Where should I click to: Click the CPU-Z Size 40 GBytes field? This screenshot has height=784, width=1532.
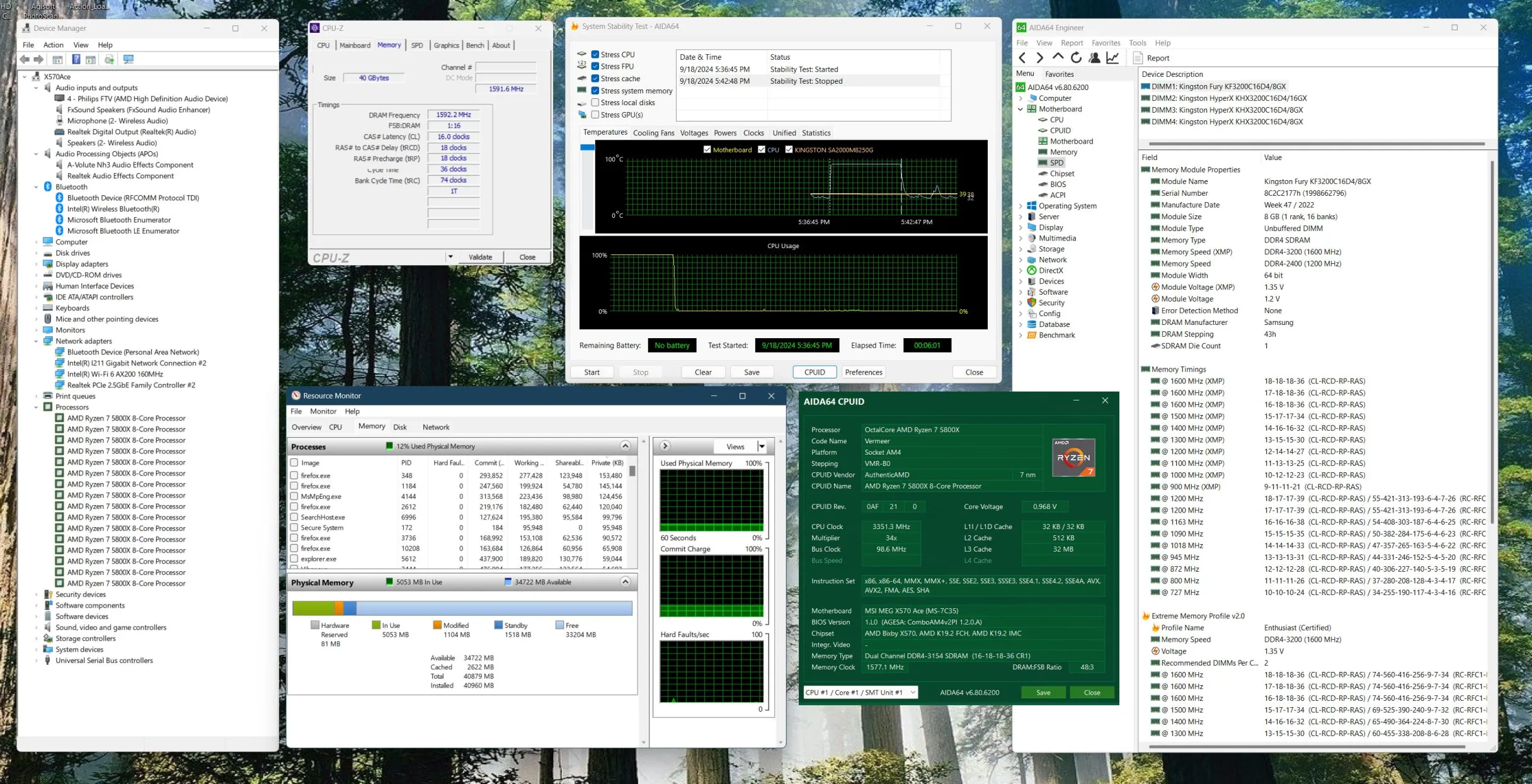[374, 78]
